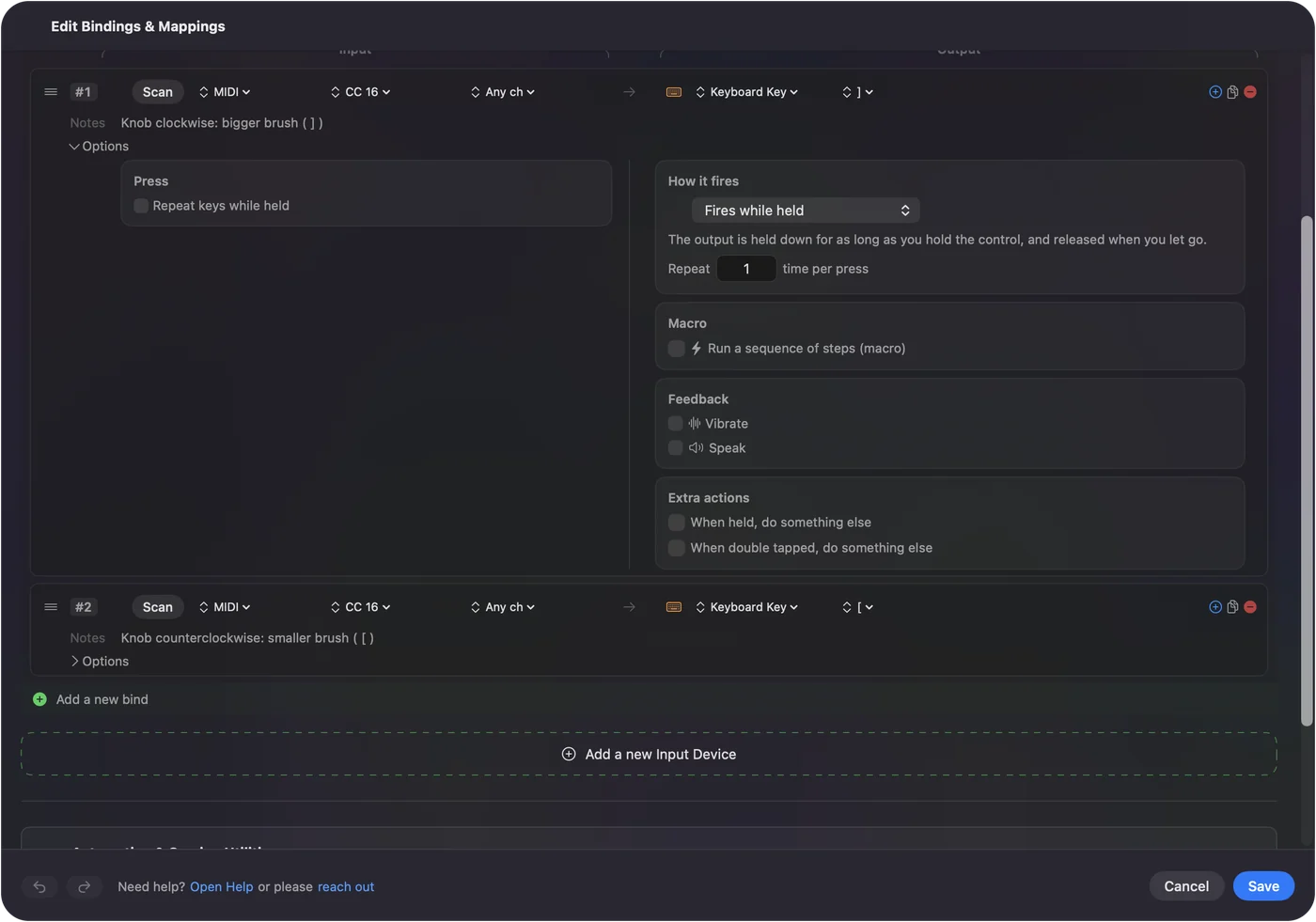Open the Any ch dropdown in bind #2
Image resolution: width=1316 pixels, height=922 pixels.
tap(503, 607)
